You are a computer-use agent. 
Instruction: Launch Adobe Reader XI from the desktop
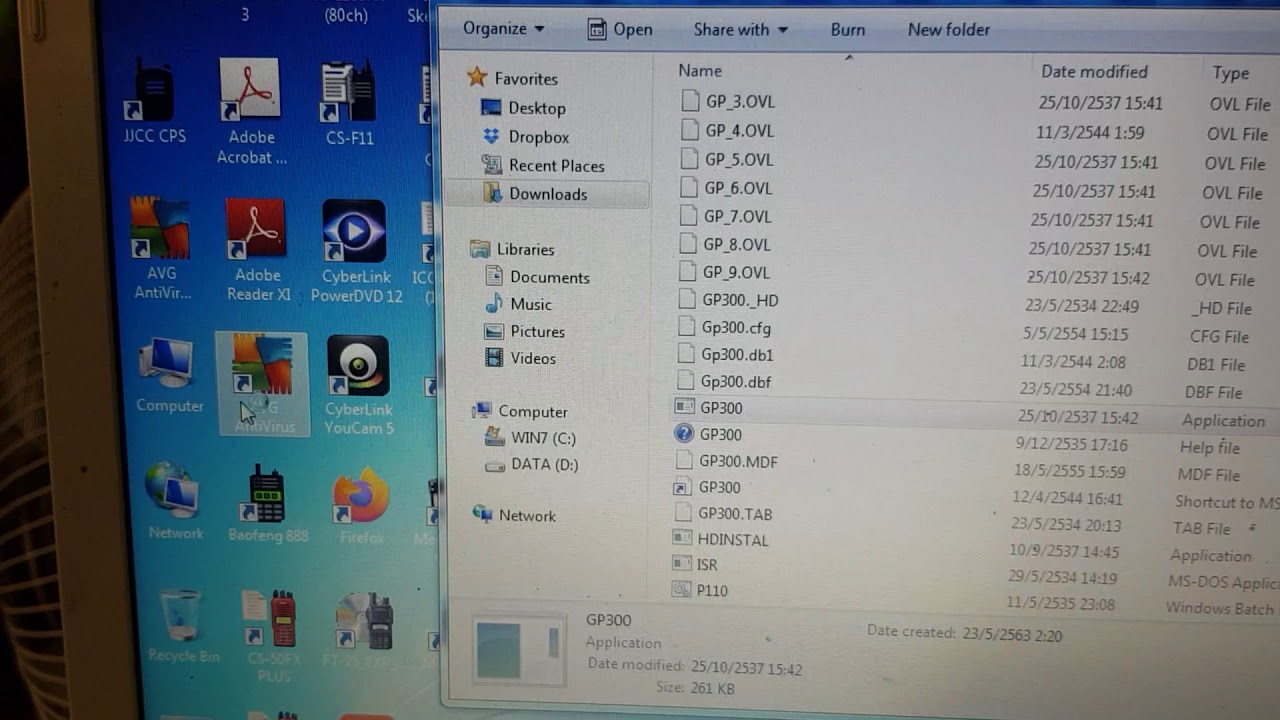tap(257, 249)
